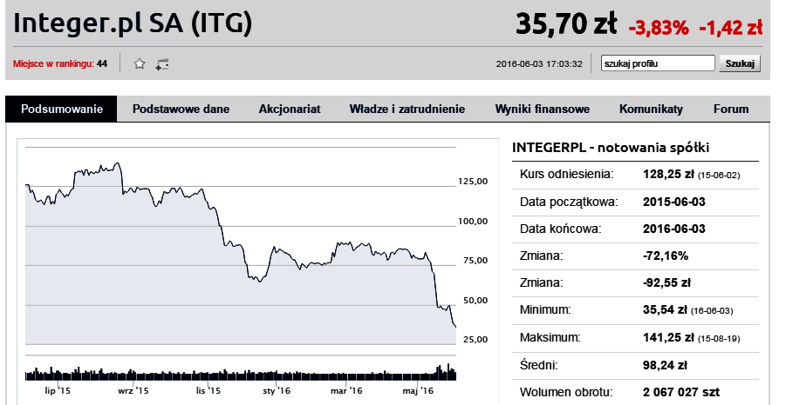Click the Szukaj search button
Screen dimensions: 786x405
tap(740, 64)
